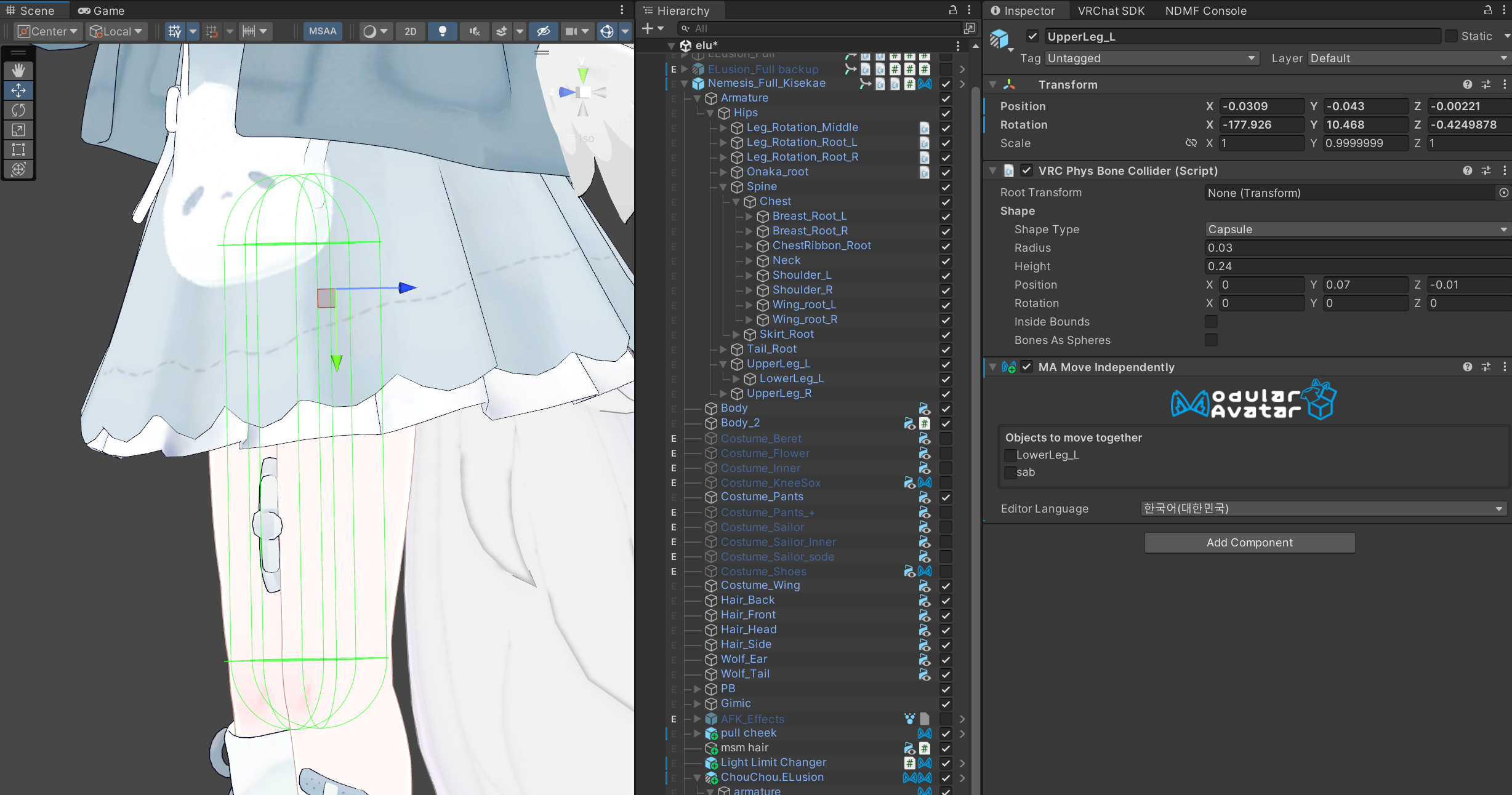Viewport: 1512px width, 795px height.
Task: Select Costume_Wing in the Hierarchy
Action: [x=760, y=585]
